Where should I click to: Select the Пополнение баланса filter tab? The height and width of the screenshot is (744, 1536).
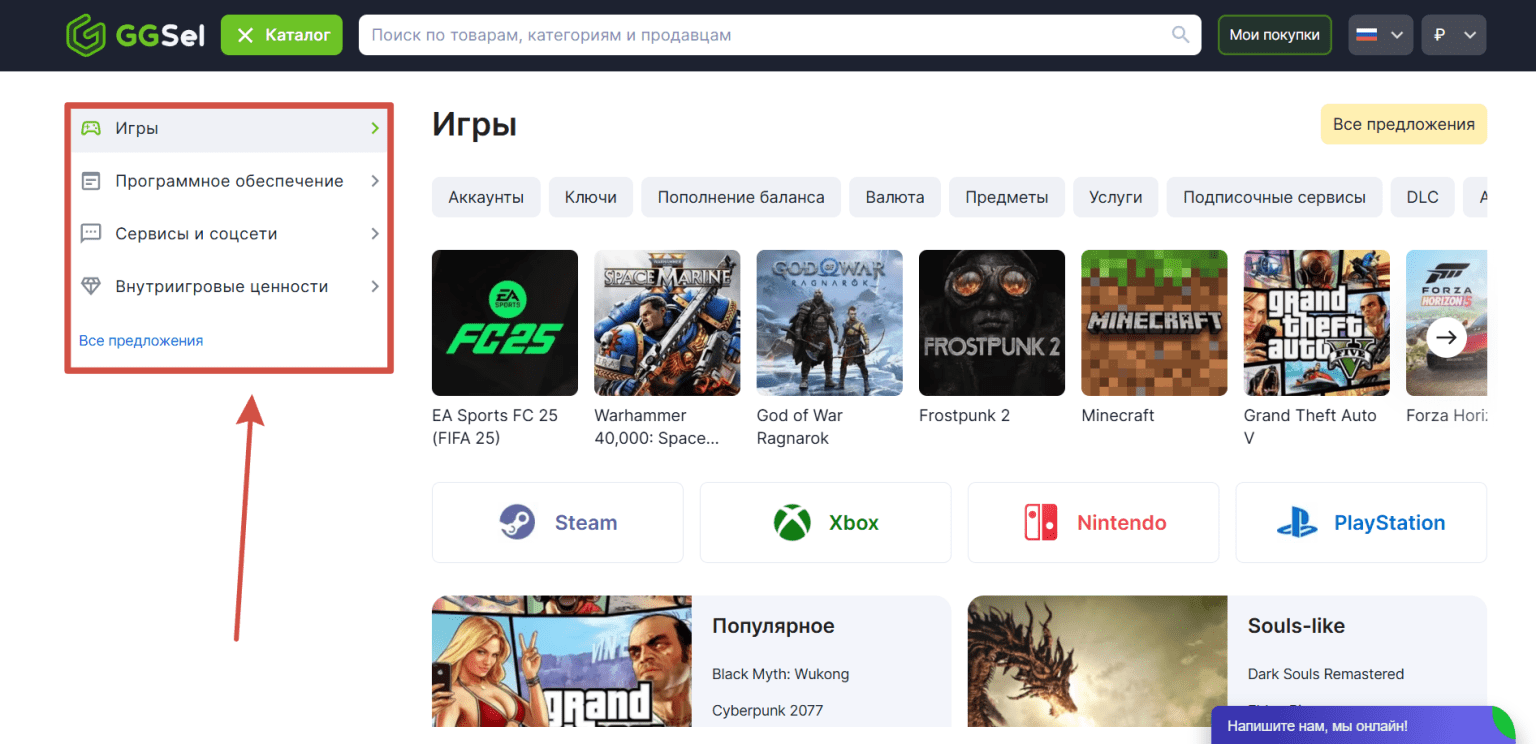pos(741,197)
